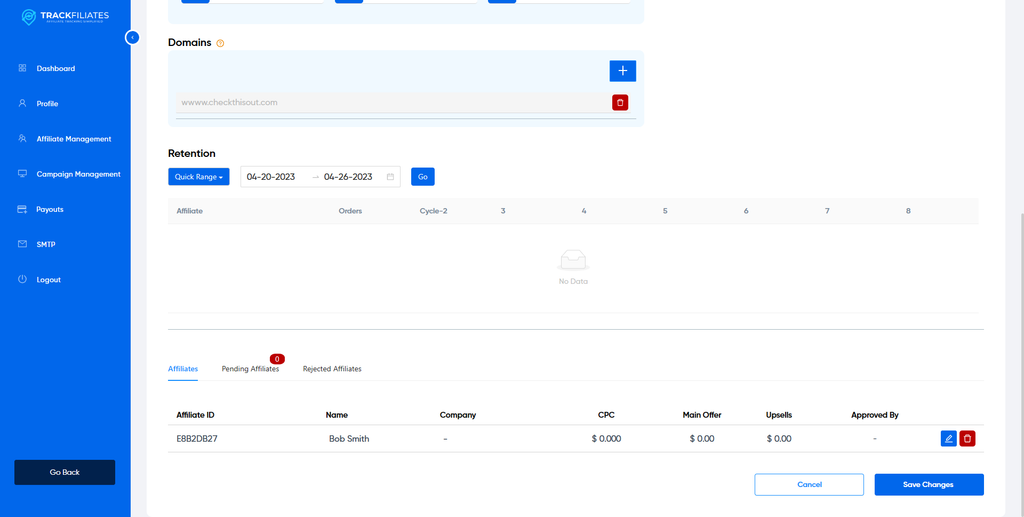Click the calendar icon in date range
Viewport: 1024px width, 517px height.
(390, 177)
